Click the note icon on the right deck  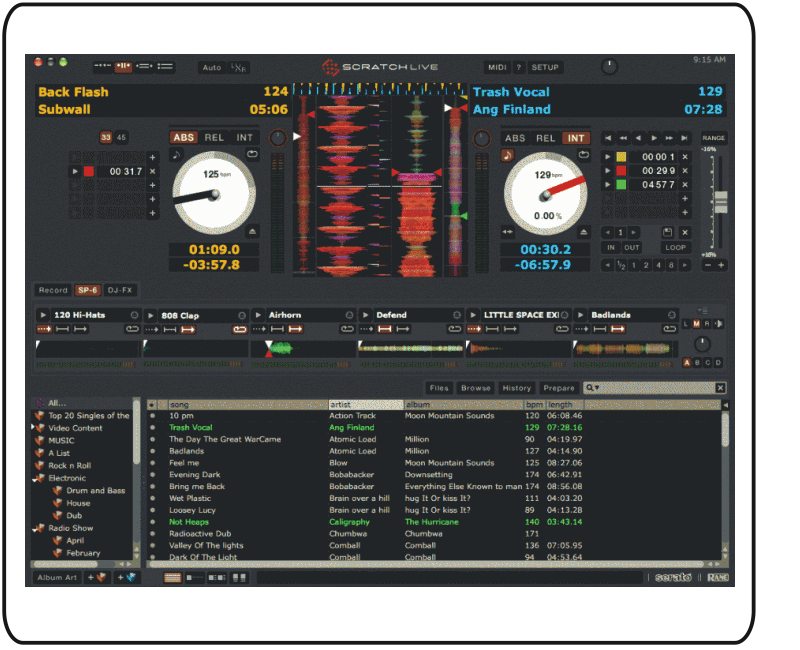(x=507, y=155)
